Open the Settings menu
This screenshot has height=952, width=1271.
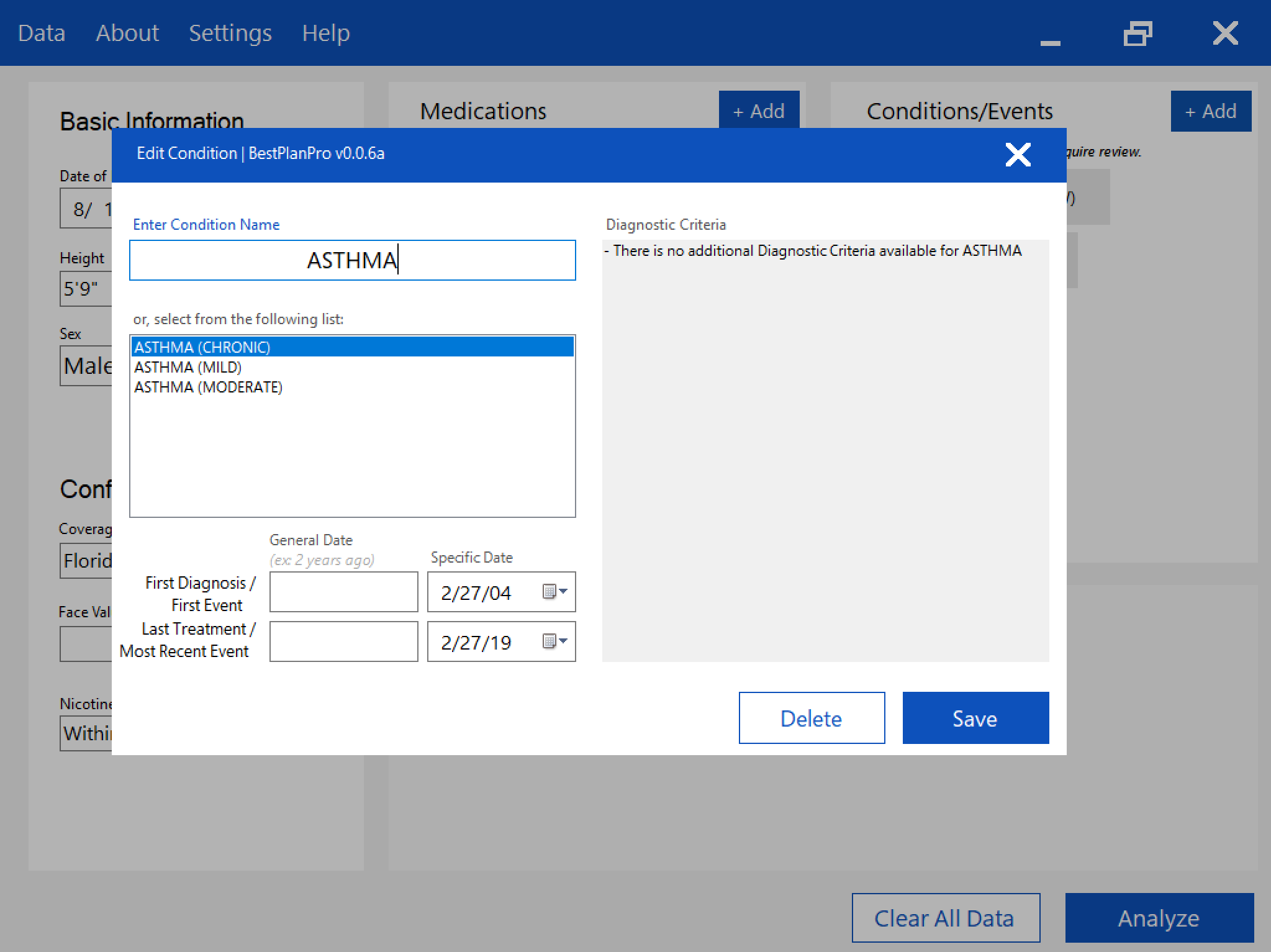[x=230, y=33]
